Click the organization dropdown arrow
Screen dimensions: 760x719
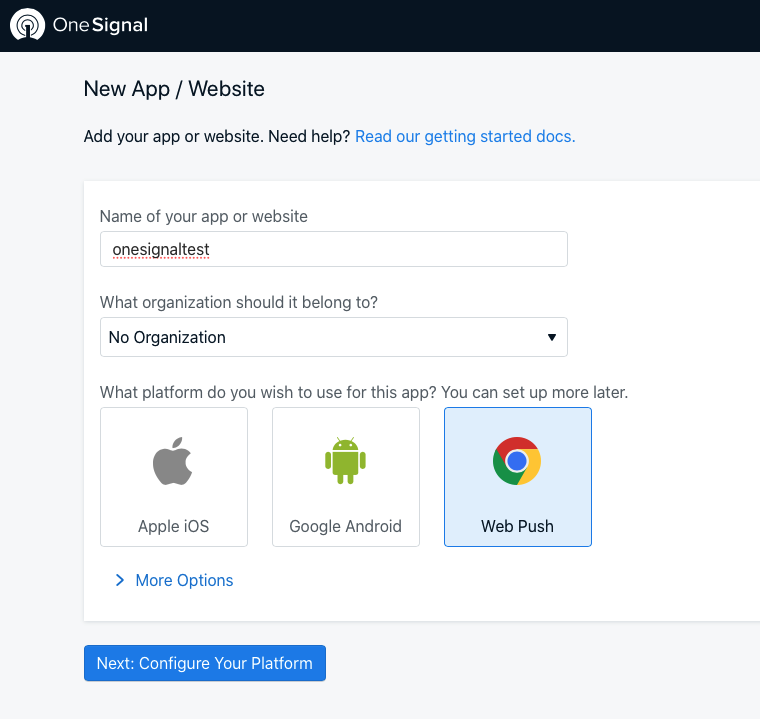(551, 337)
